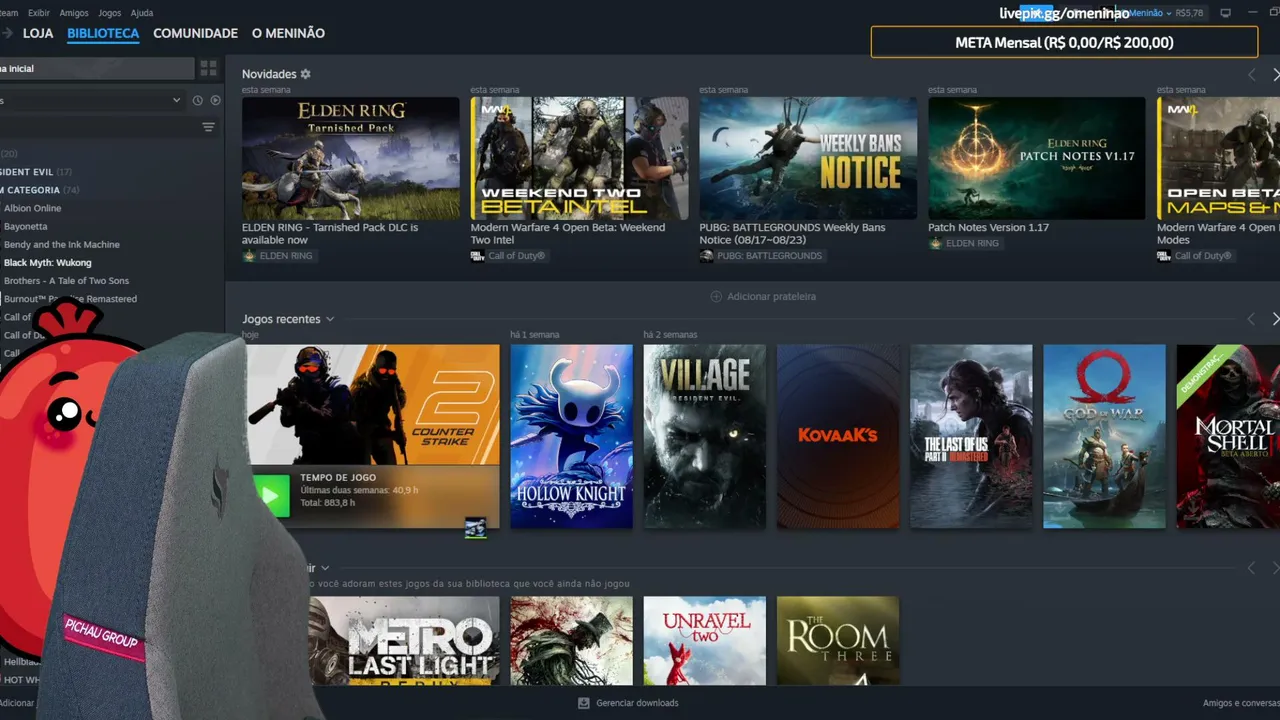Open Modern Warfare 4 Weekend Two Beta Intel news
The image size is (1280, 720).
point(580,158)
